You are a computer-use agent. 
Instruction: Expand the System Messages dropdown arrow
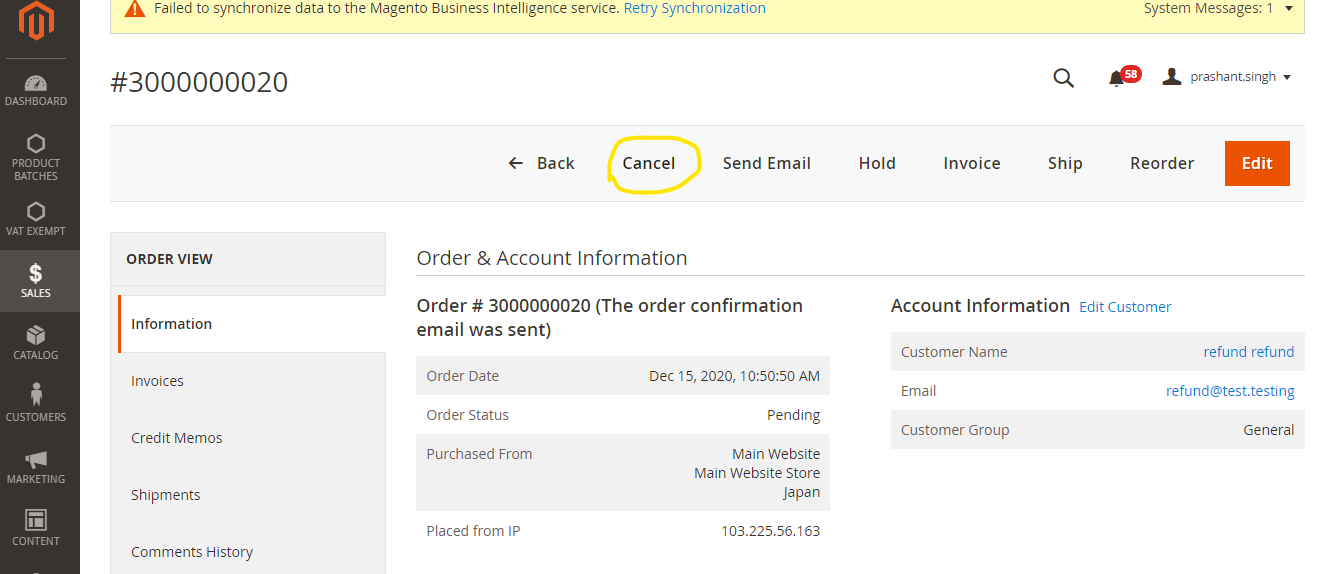click(x=1289, y=9)
